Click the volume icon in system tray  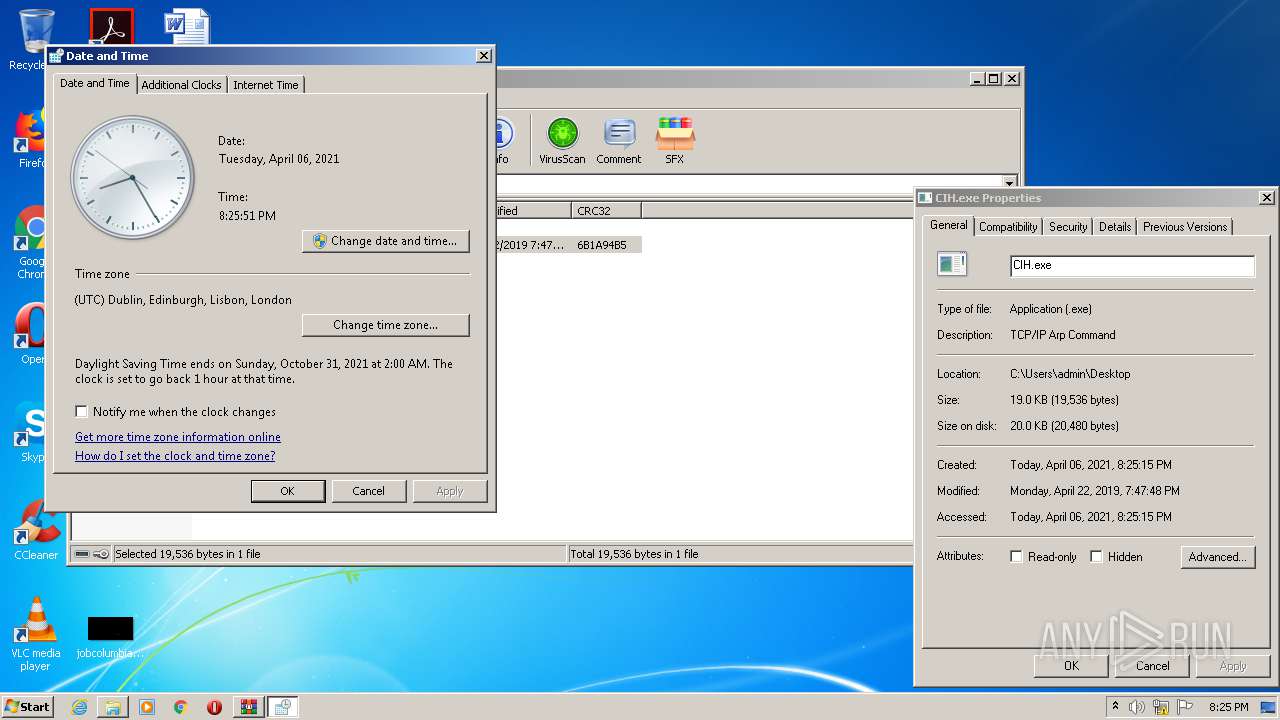(x=1137, y=707)
